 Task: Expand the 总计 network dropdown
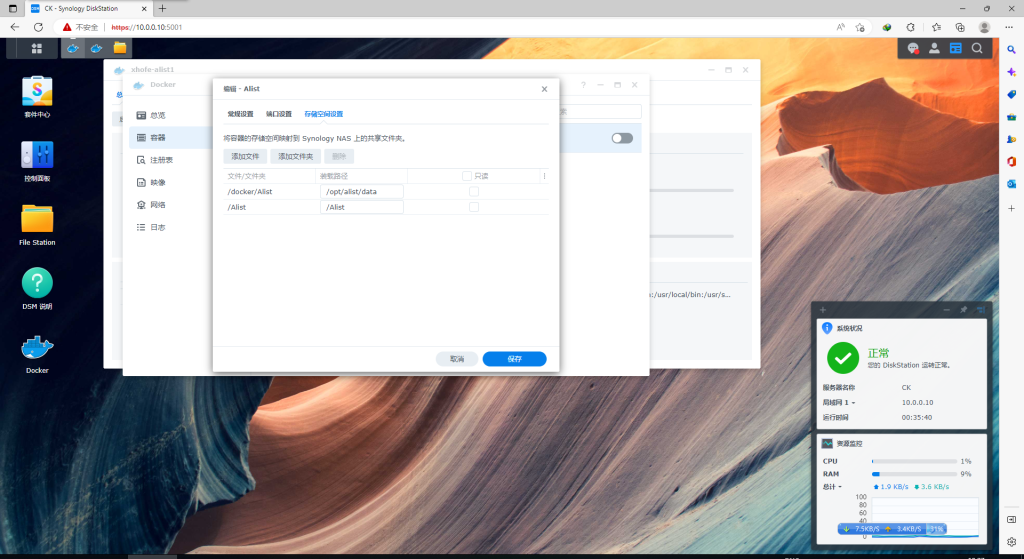pos(831,487)
